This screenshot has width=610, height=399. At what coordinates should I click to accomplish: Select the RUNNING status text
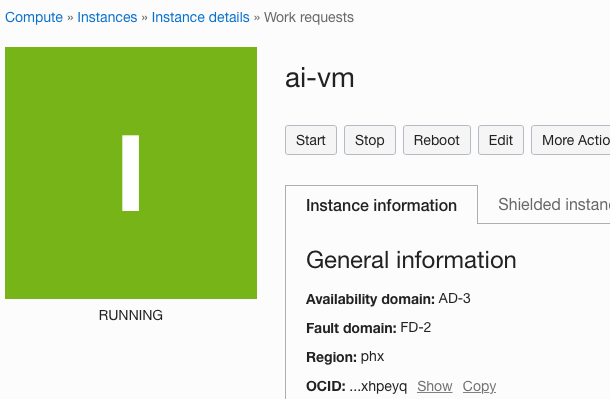coord(131,315)
